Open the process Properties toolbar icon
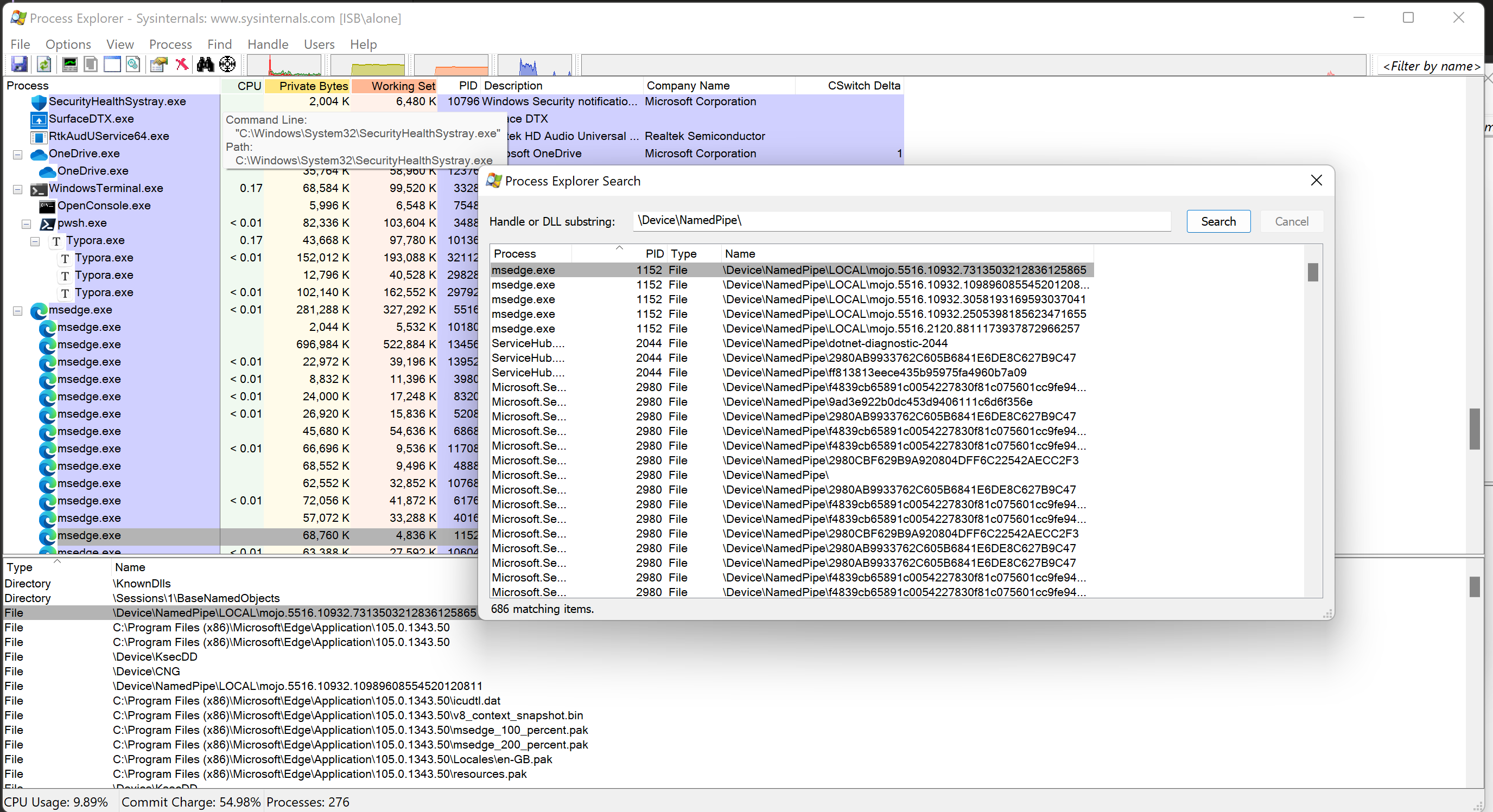The width and height of the screenshot is (1493, 812). point(158,65)
